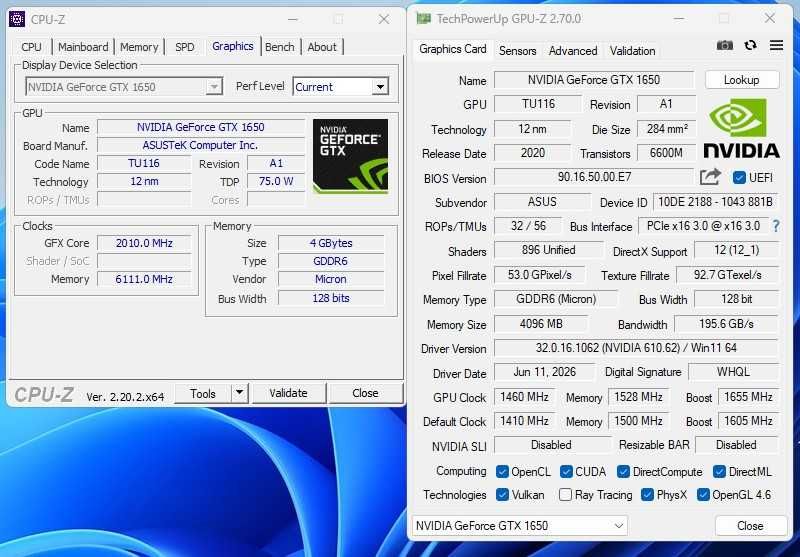The image size is (800, 557).
Task: Click the ASUSTeK Computer Inc. value
Action: pos(201,145)
